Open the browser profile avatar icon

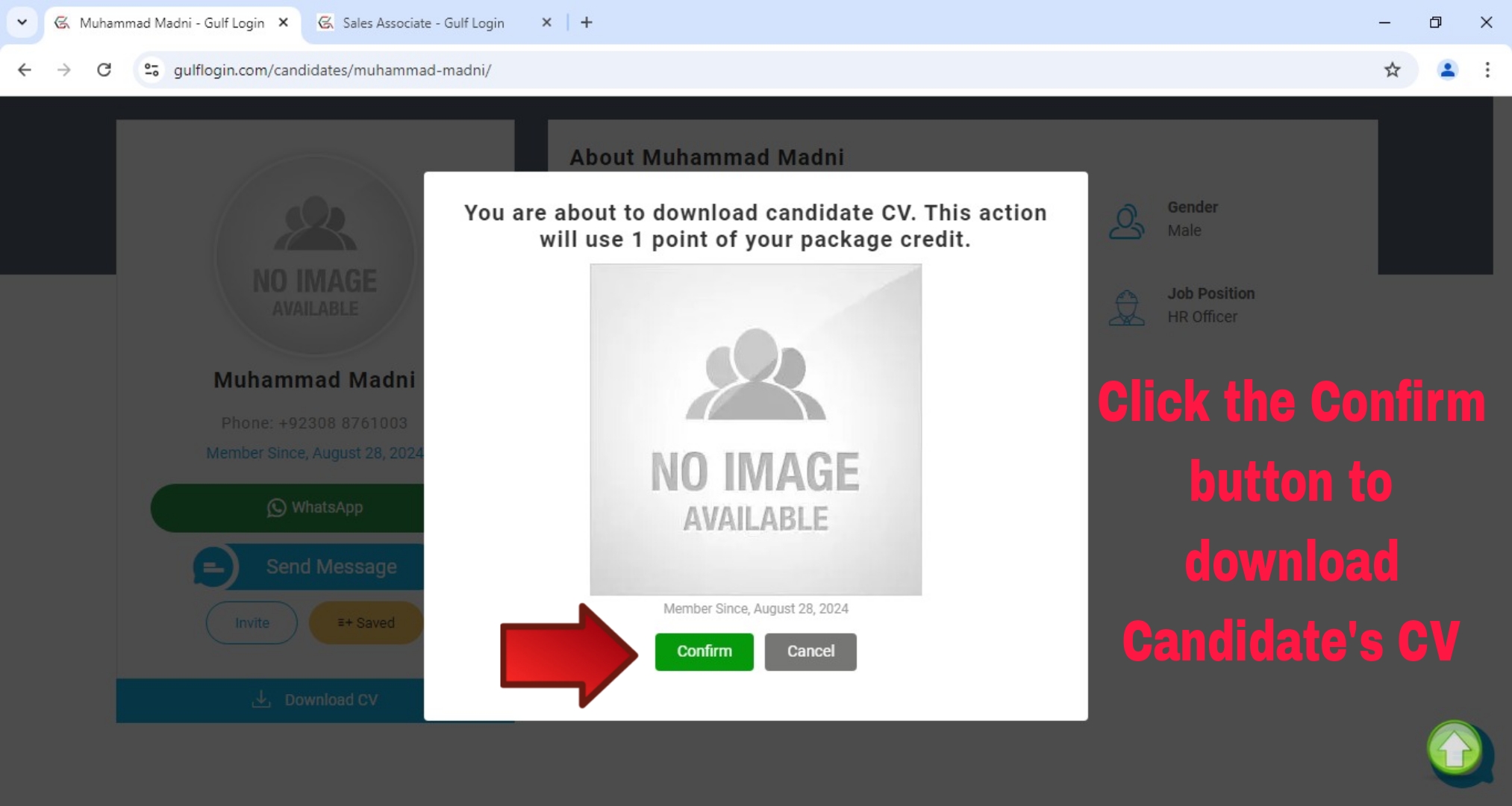(x=1446, y=69)
